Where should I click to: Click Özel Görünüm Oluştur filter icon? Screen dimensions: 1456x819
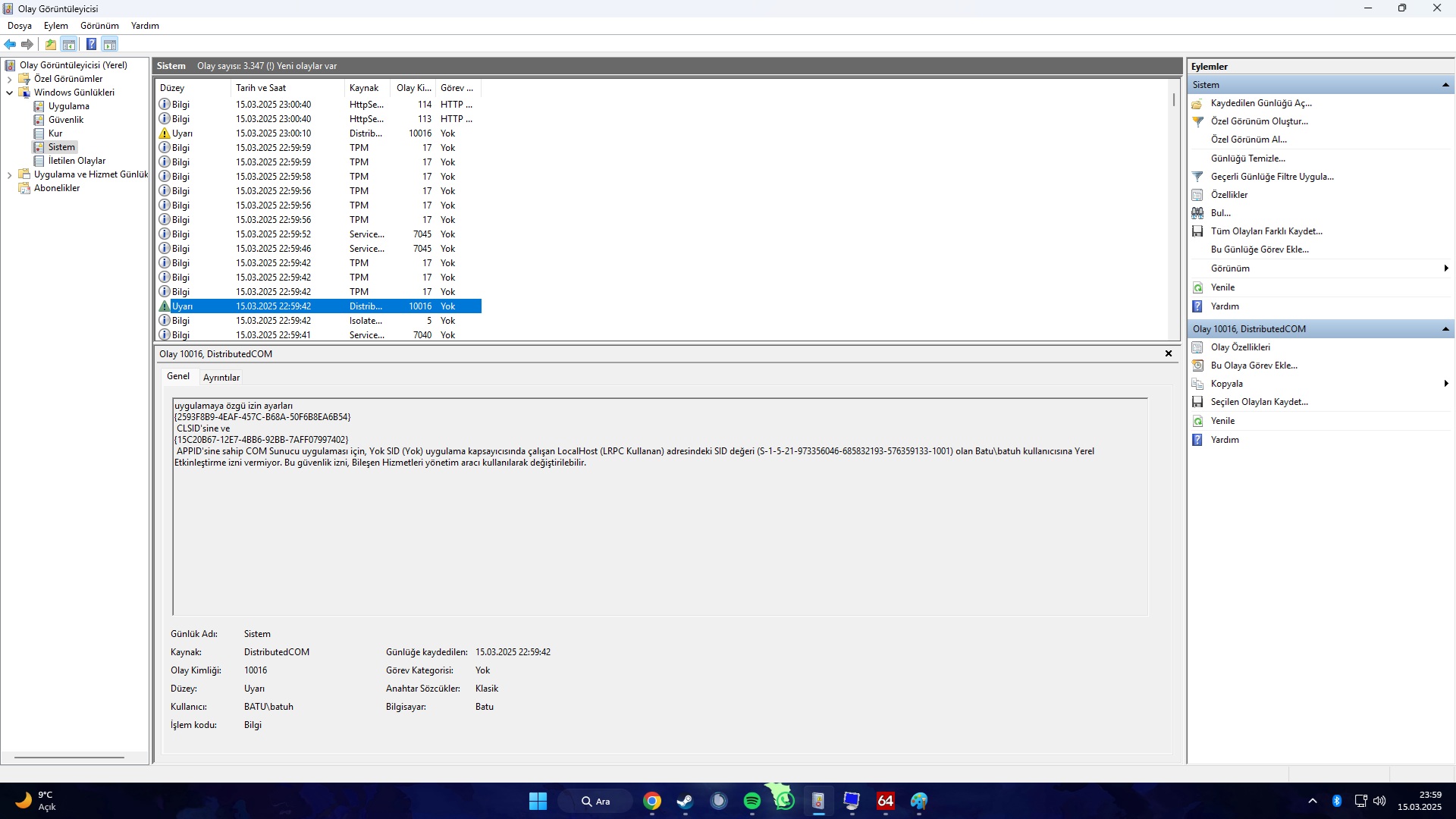[x=1198, y=121]
